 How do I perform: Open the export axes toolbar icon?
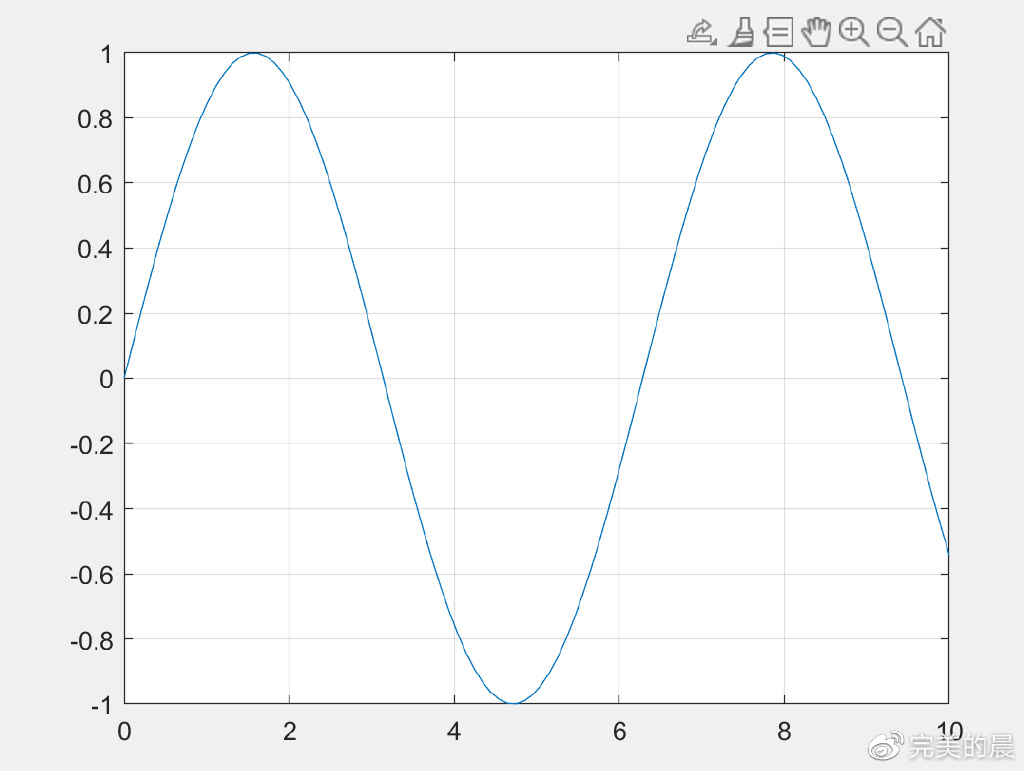coord(702,32)
